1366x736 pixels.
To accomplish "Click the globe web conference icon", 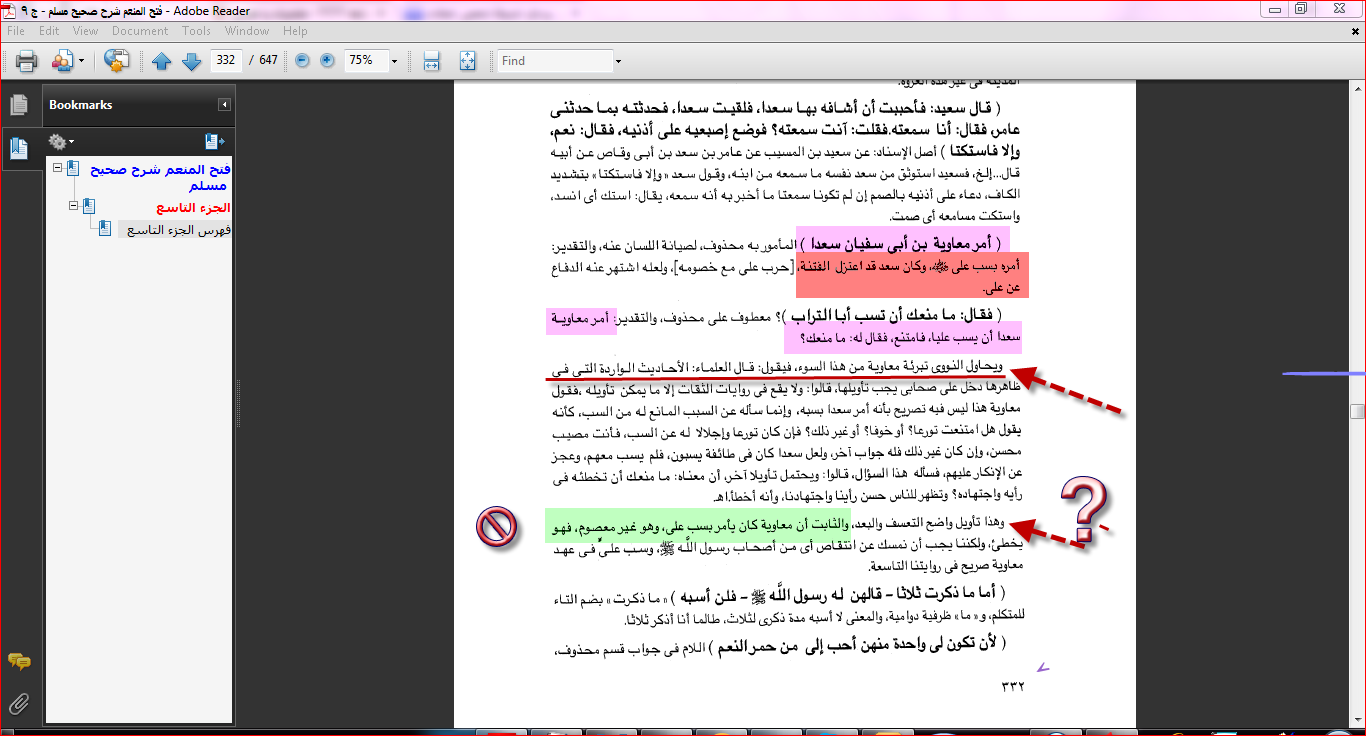I will [x=117, y=61].
